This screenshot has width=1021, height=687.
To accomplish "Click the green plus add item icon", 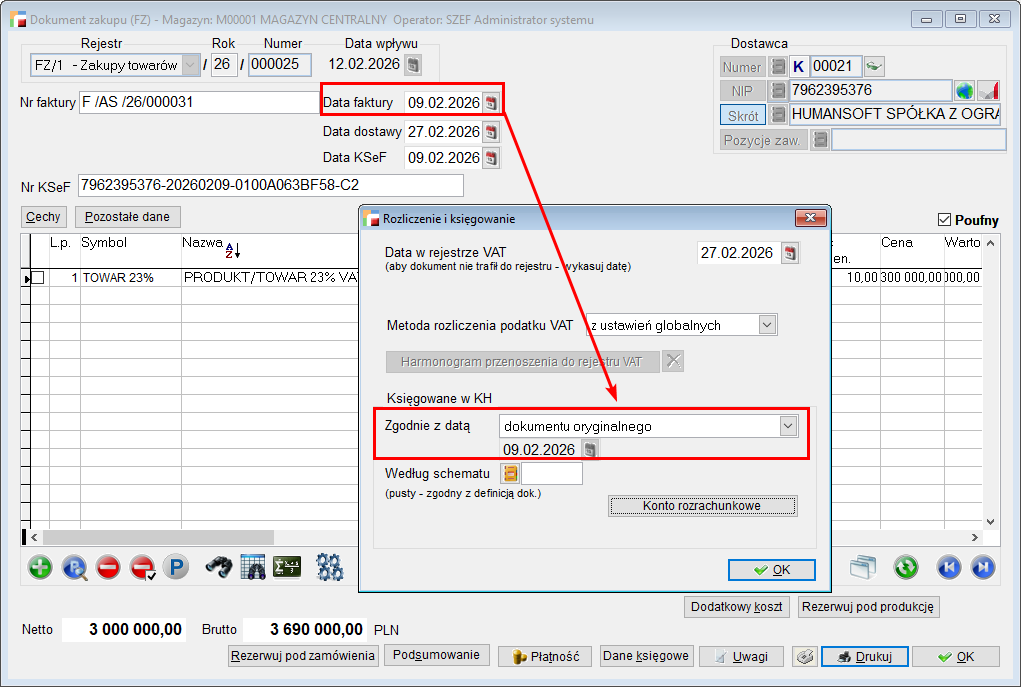I will [40, 568].
